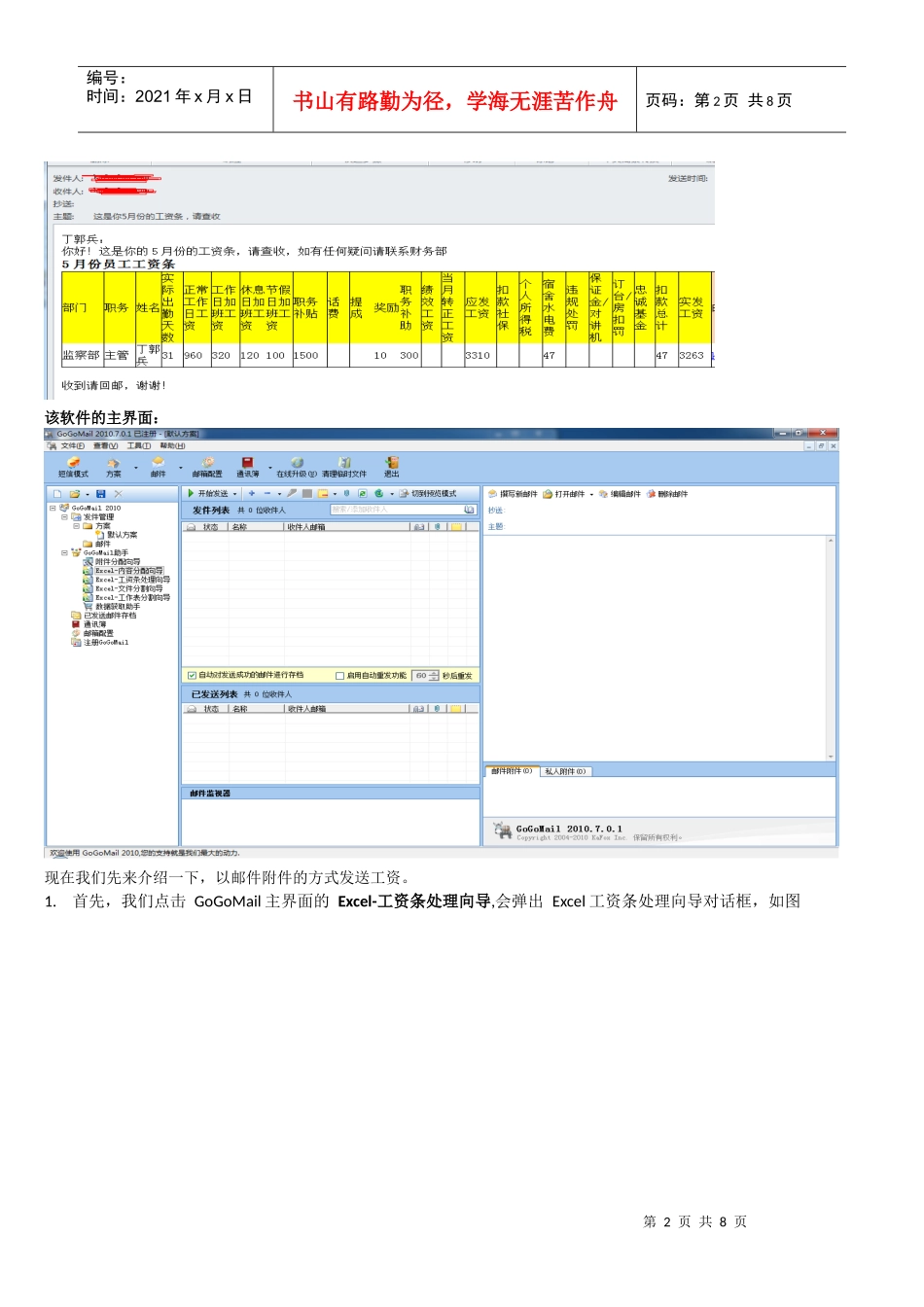The width and height of the screenshot is (924, 1307).
Task: Click 清理临时文件 toolbar icon
Action: pos(344,468)
